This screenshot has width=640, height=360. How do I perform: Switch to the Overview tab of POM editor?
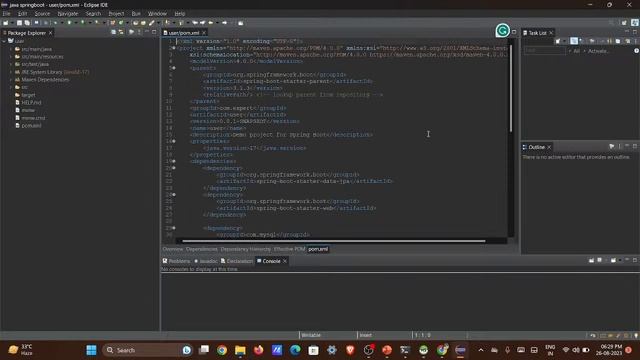tap(173, 249)
